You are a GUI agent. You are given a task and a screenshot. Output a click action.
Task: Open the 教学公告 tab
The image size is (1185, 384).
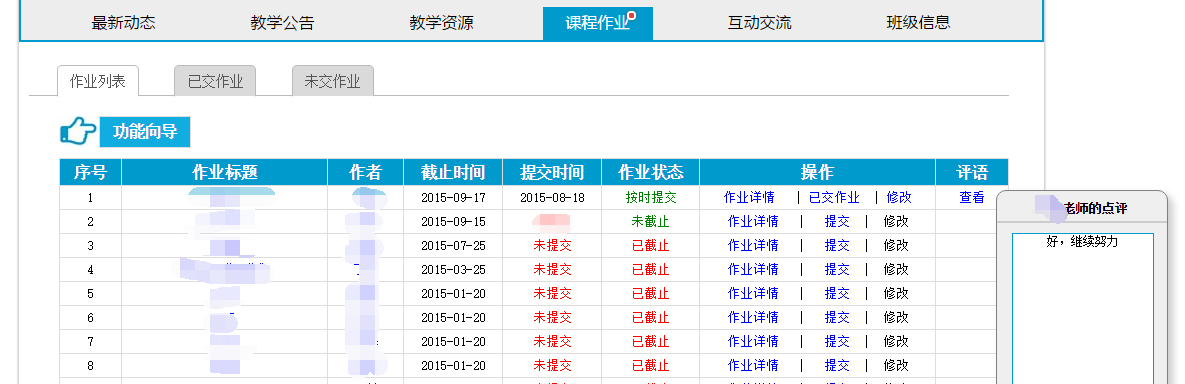[x=282, y=23]
